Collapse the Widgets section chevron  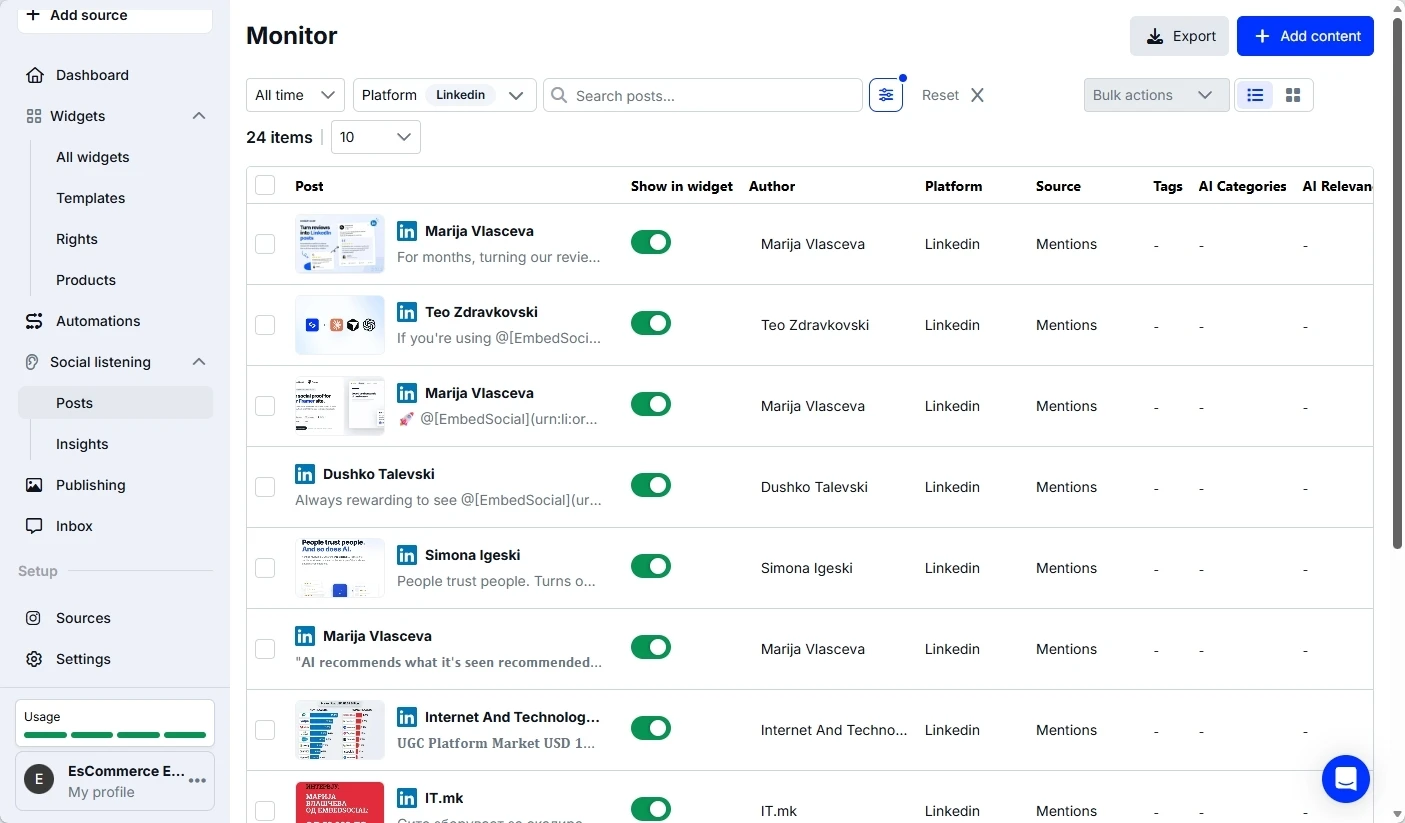199,116
